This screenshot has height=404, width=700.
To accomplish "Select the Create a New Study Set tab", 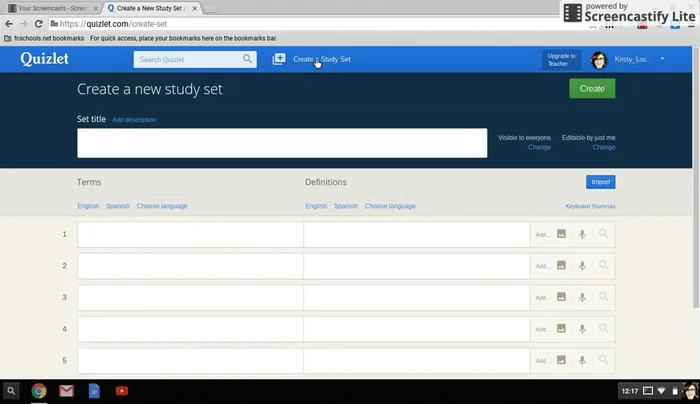I will 150,8.
